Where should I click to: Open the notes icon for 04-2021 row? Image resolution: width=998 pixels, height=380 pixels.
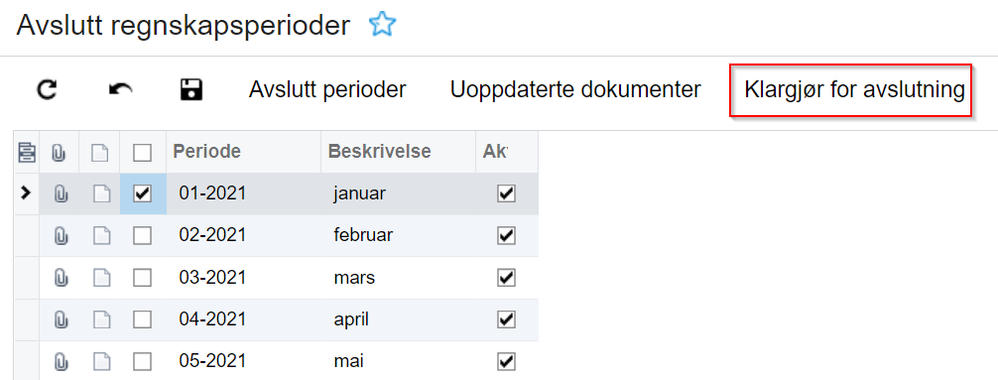coord(101,320)
